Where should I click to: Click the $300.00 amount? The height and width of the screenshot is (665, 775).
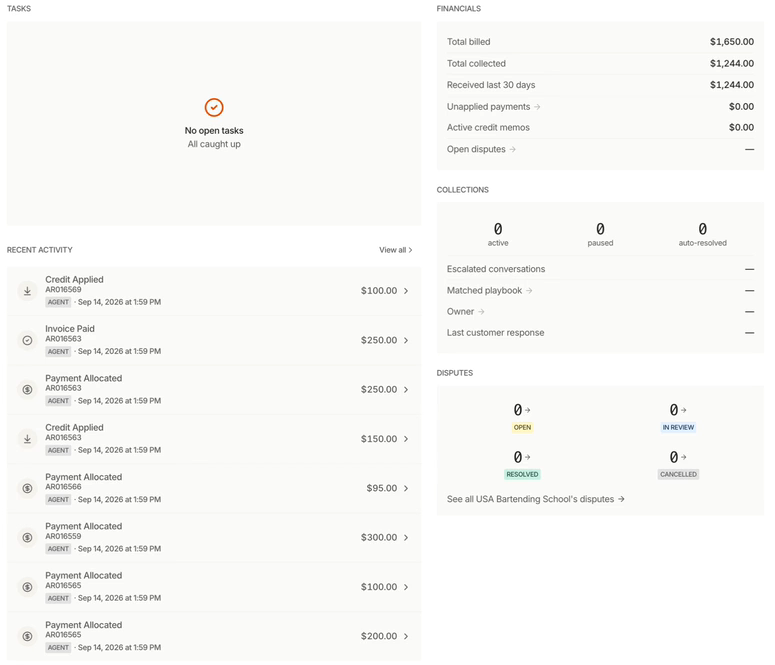click(379, 537)
